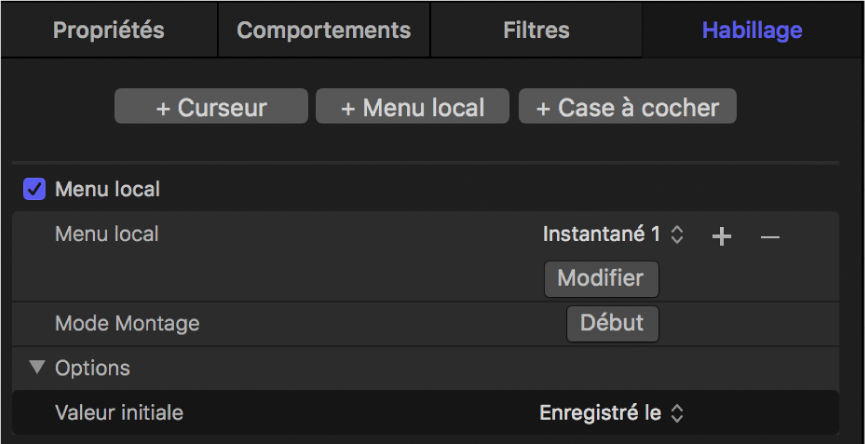
Task: Click the minus icon to remove the snapshot
Action: coord(769,236)
